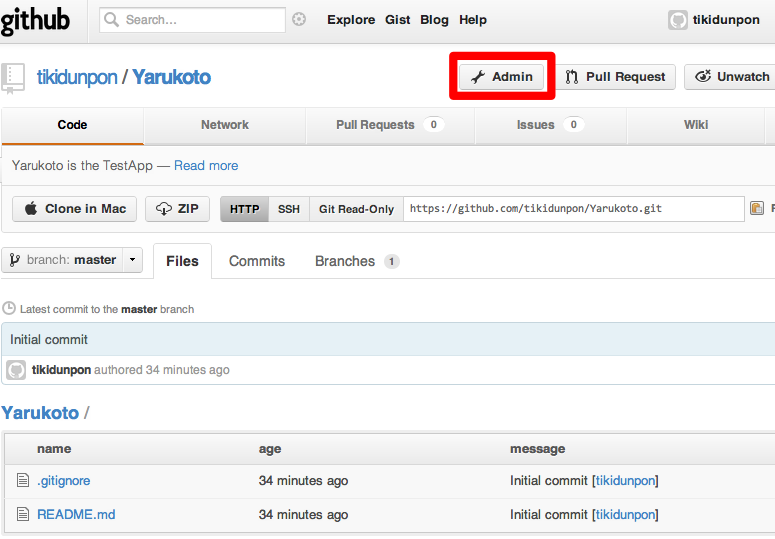This screenshot has width=775, height=539.
Task: Click the Clone in Mac button
Action: pos(75,208)
